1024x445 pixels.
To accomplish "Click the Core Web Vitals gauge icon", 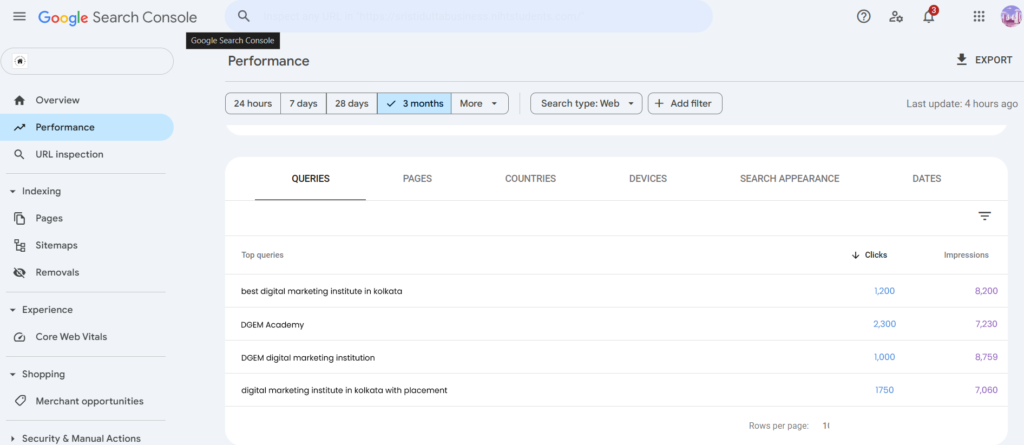I will click(20, 337).
